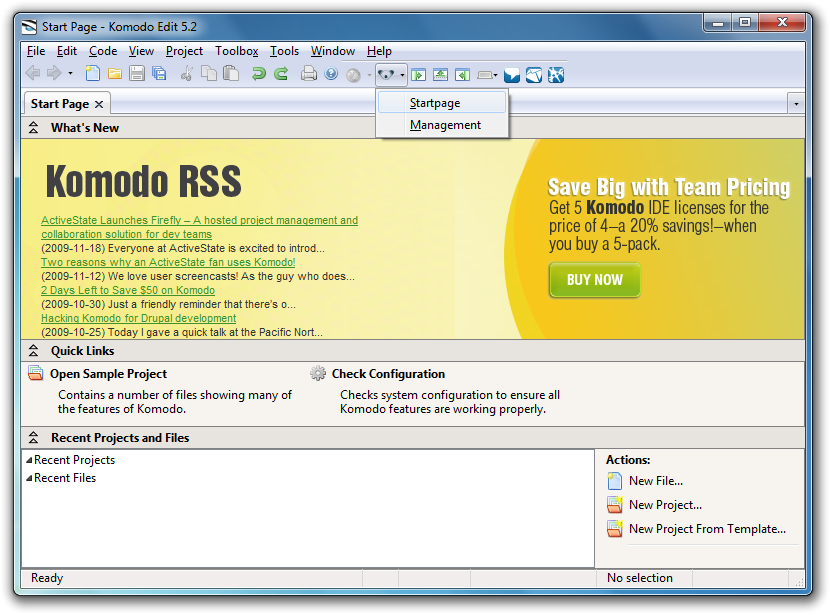Open the Project menu
The image size is (830, 615).
[x=184, y=51]
